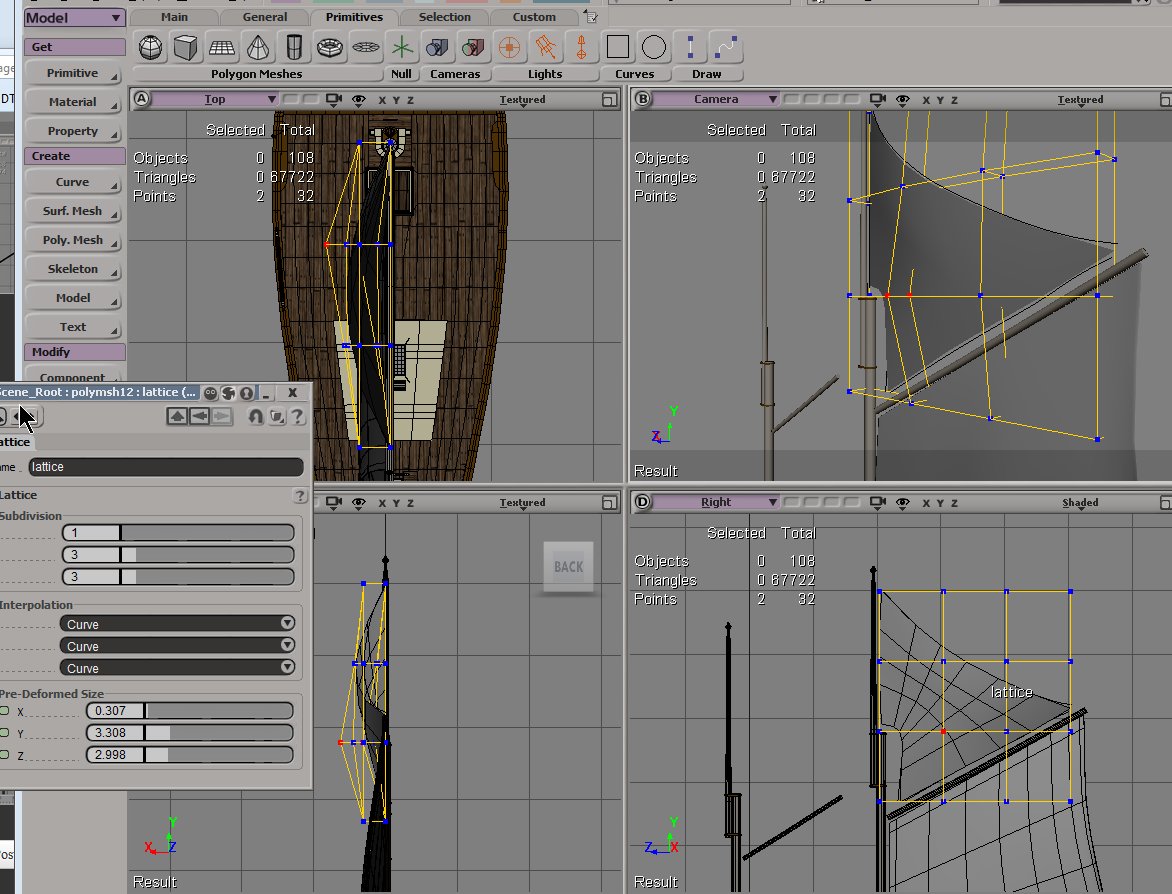
Task: Toggle the eye icon in Top viewport
Action: point(357,99)
